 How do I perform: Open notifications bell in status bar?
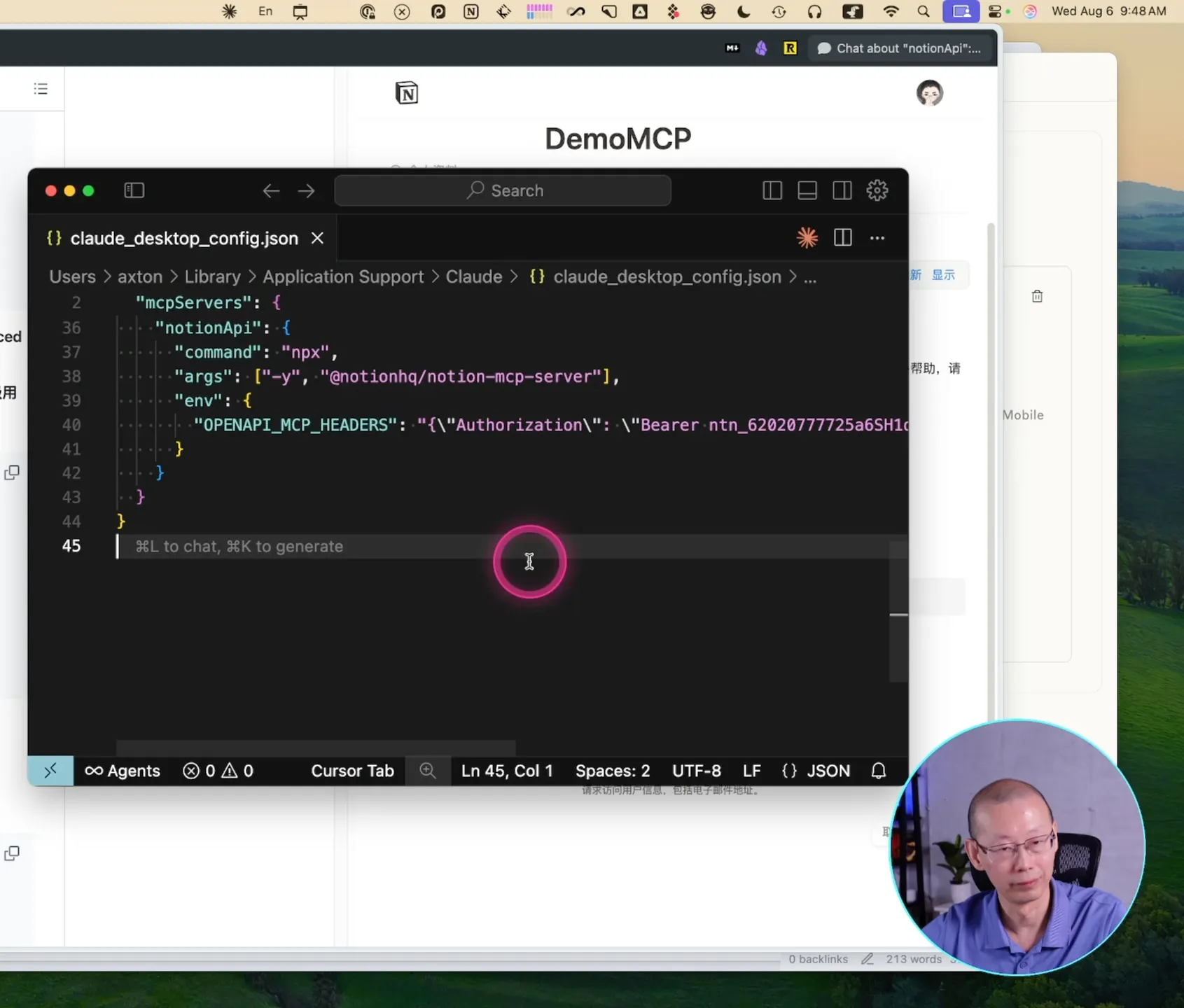tap(879, 771)
